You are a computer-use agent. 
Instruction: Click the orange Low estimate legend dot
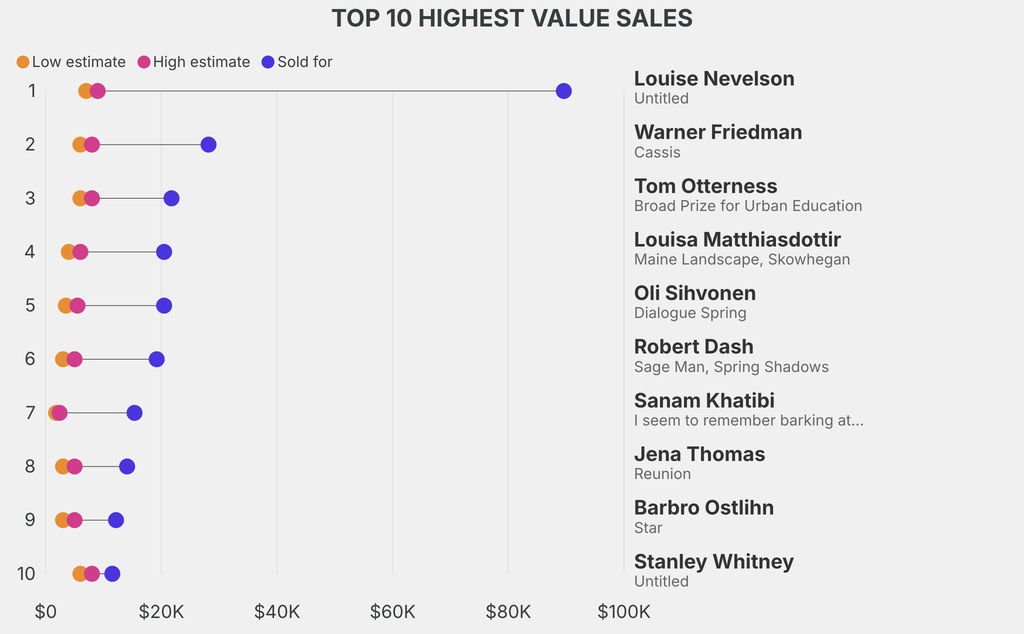coord(23,62)
